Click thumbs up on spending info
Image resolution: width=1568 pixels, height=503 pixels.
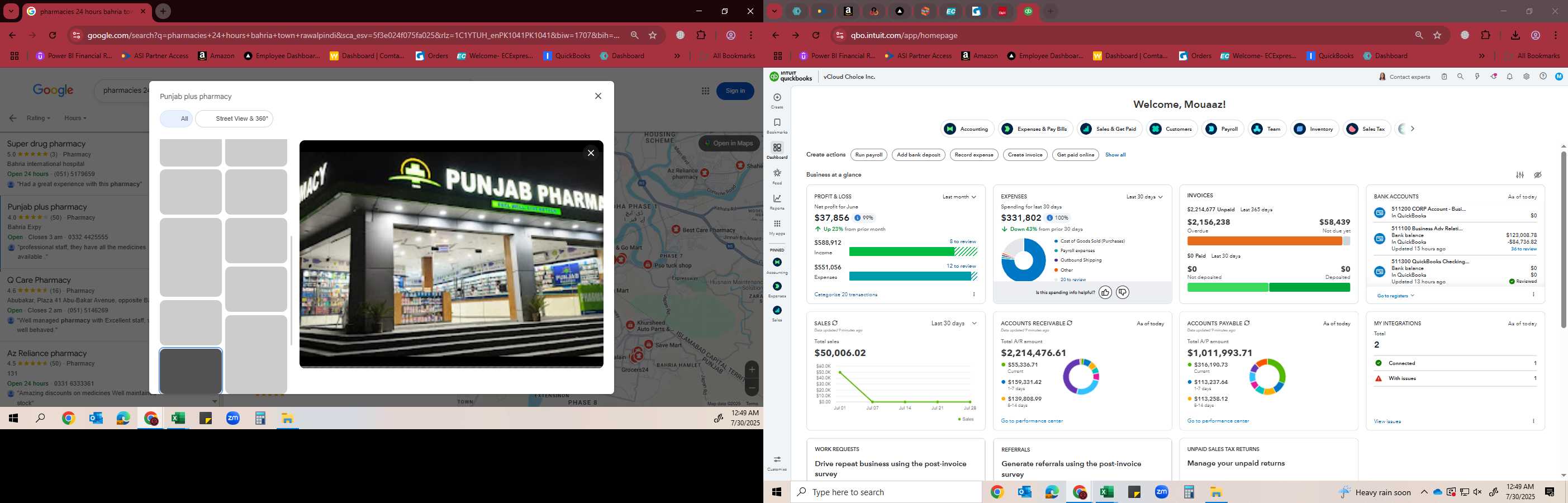point(1105,293)
